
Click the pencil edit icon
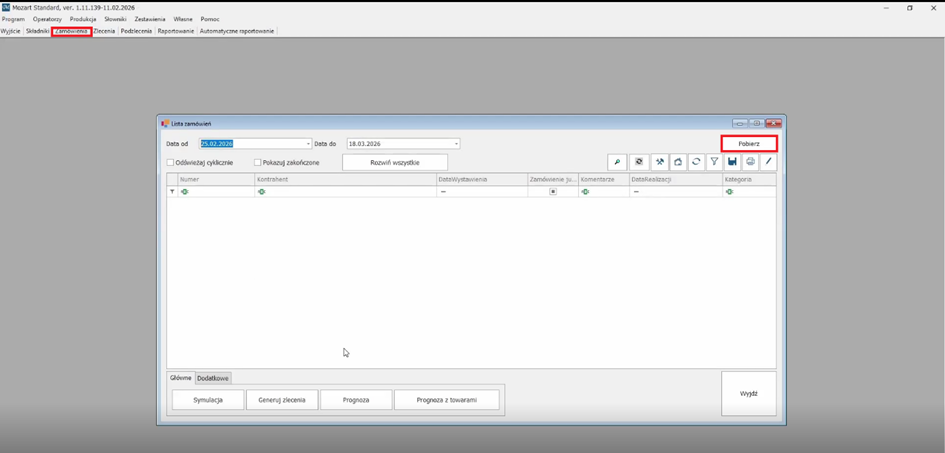(x=768, y=162)
